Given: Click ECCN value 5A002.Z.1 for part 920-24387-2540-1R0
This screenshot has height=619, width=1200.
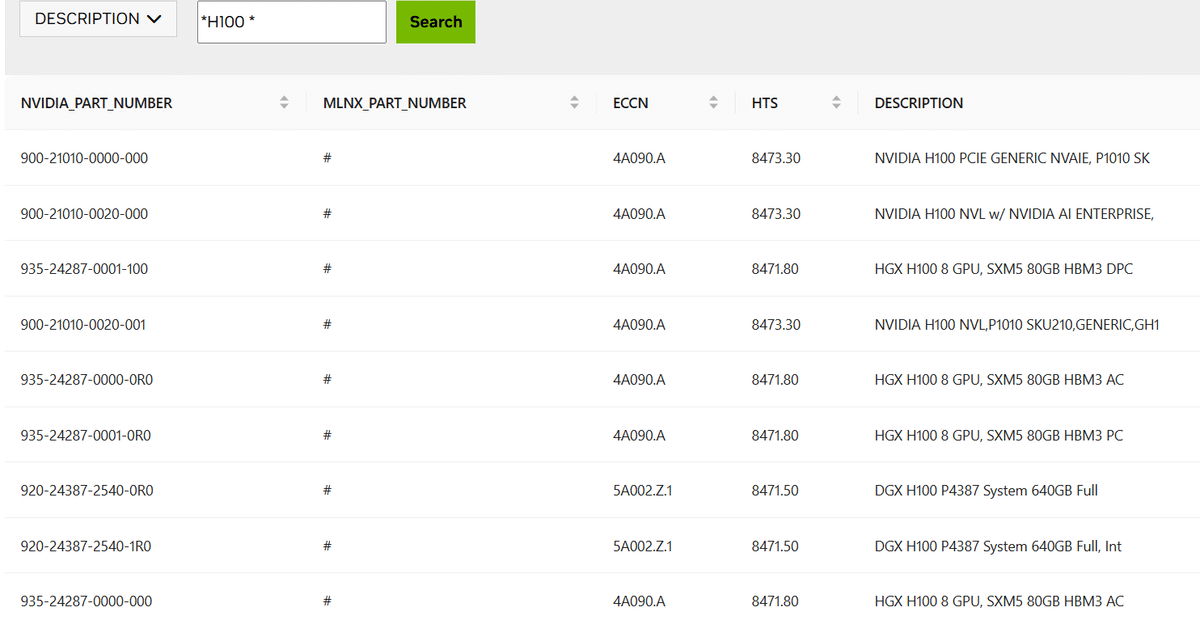Looking at the screenshot, I should pos(641,546).
